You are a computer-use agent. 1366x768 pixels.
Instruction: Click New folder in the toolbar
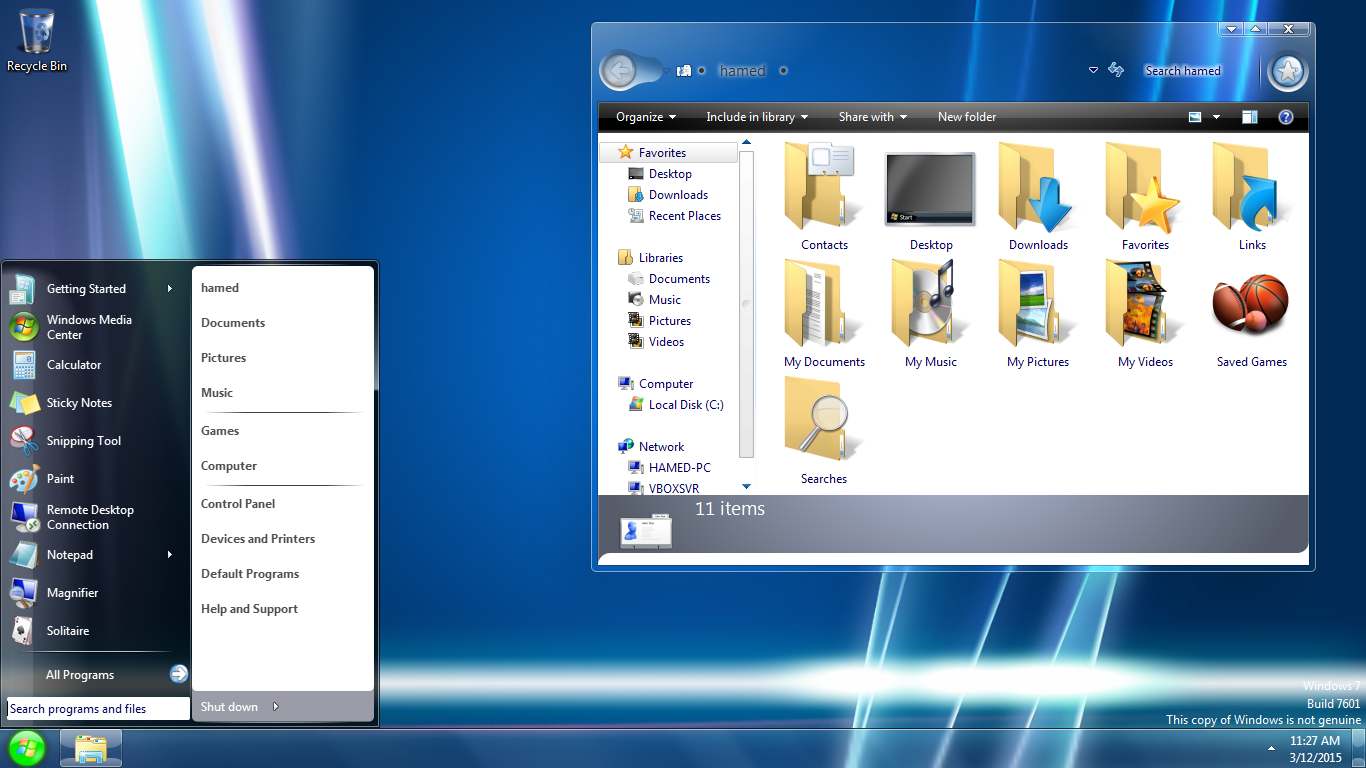click(x=966, y=117)
